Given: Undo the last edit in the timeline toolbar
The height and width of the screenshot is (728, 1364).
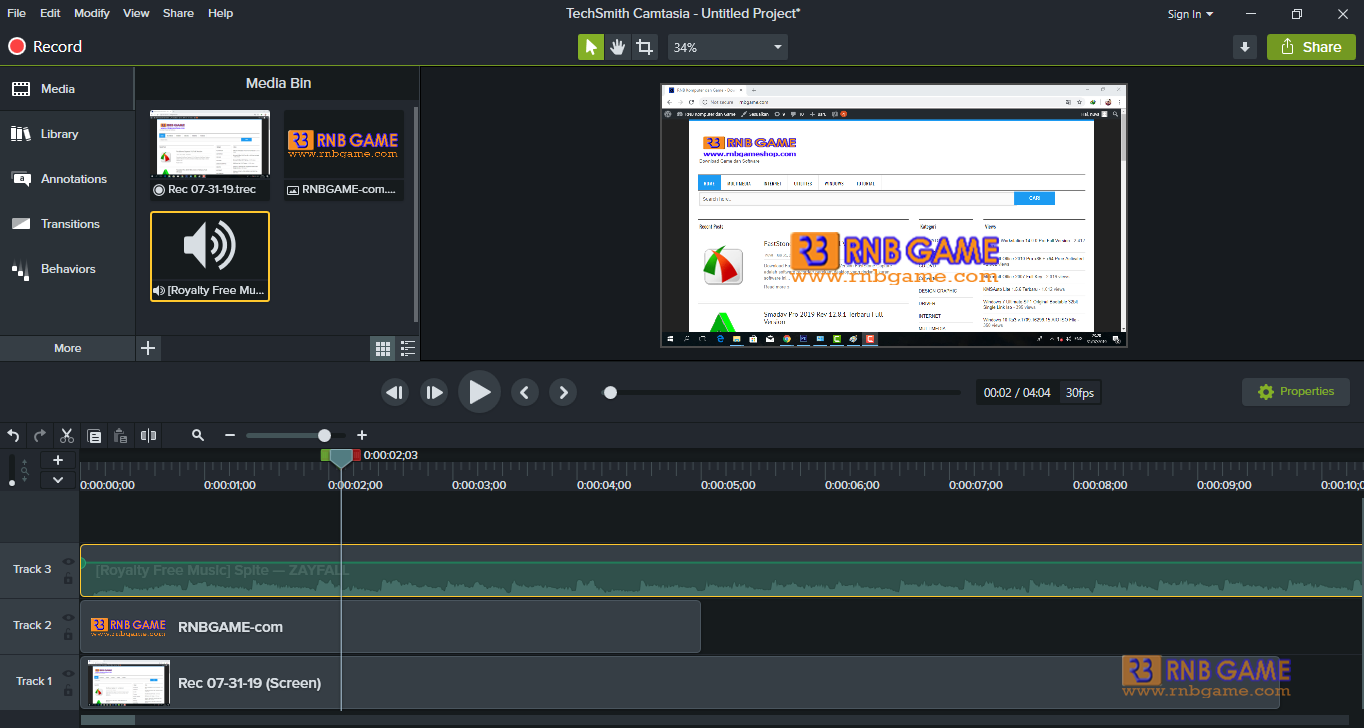Looking at the screenshot, I should [x=13, y=435].
